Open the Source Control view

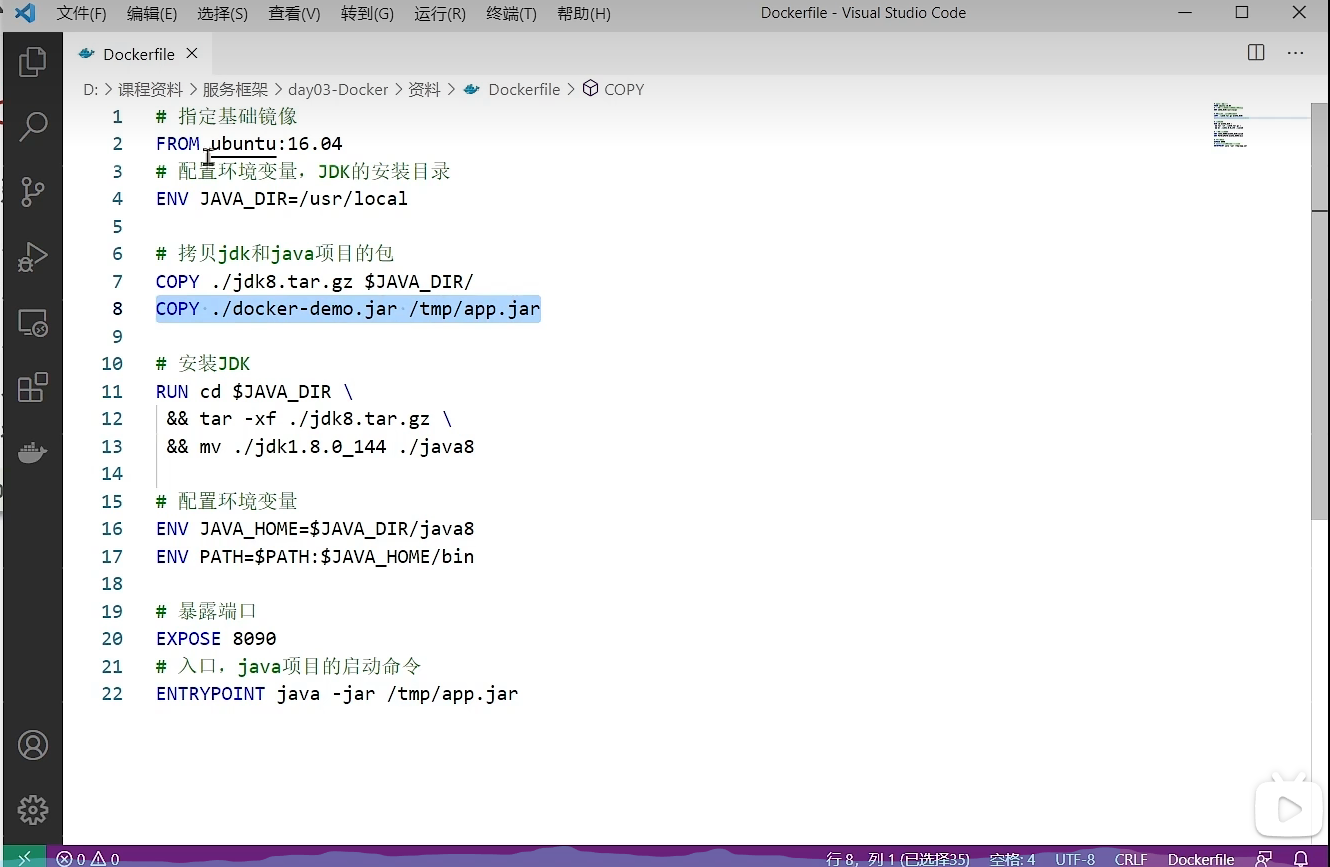click(x=32, y=191)
